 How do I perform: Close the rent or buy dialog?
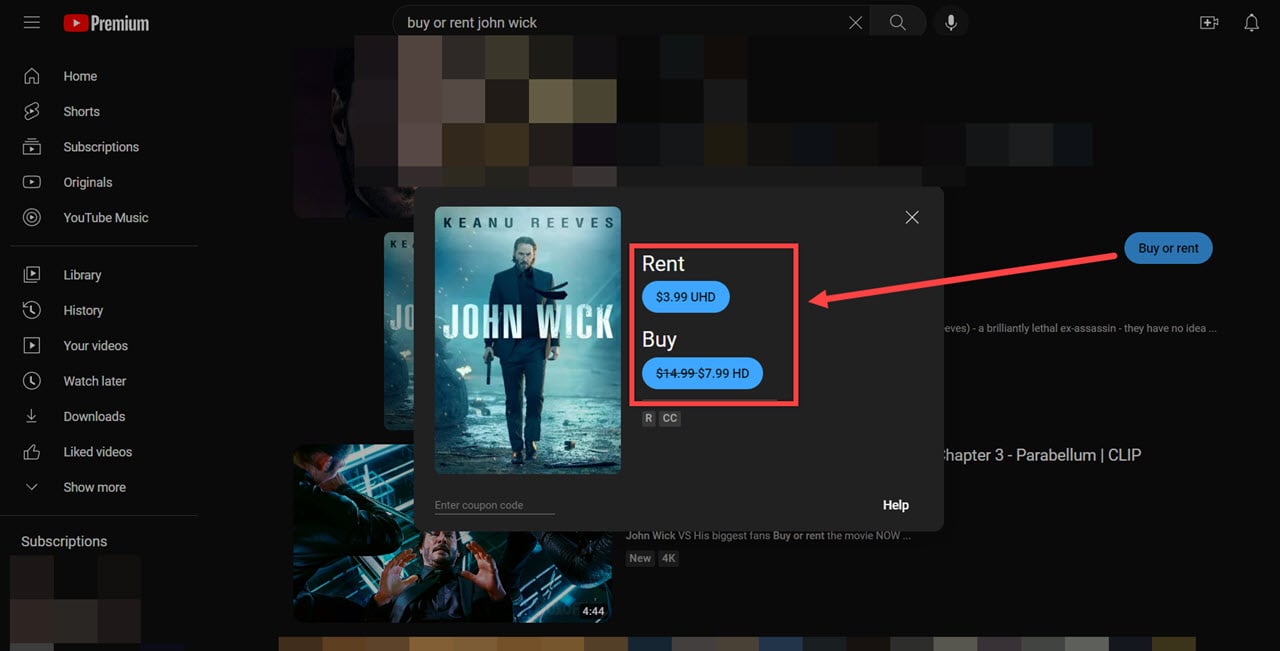912,217
